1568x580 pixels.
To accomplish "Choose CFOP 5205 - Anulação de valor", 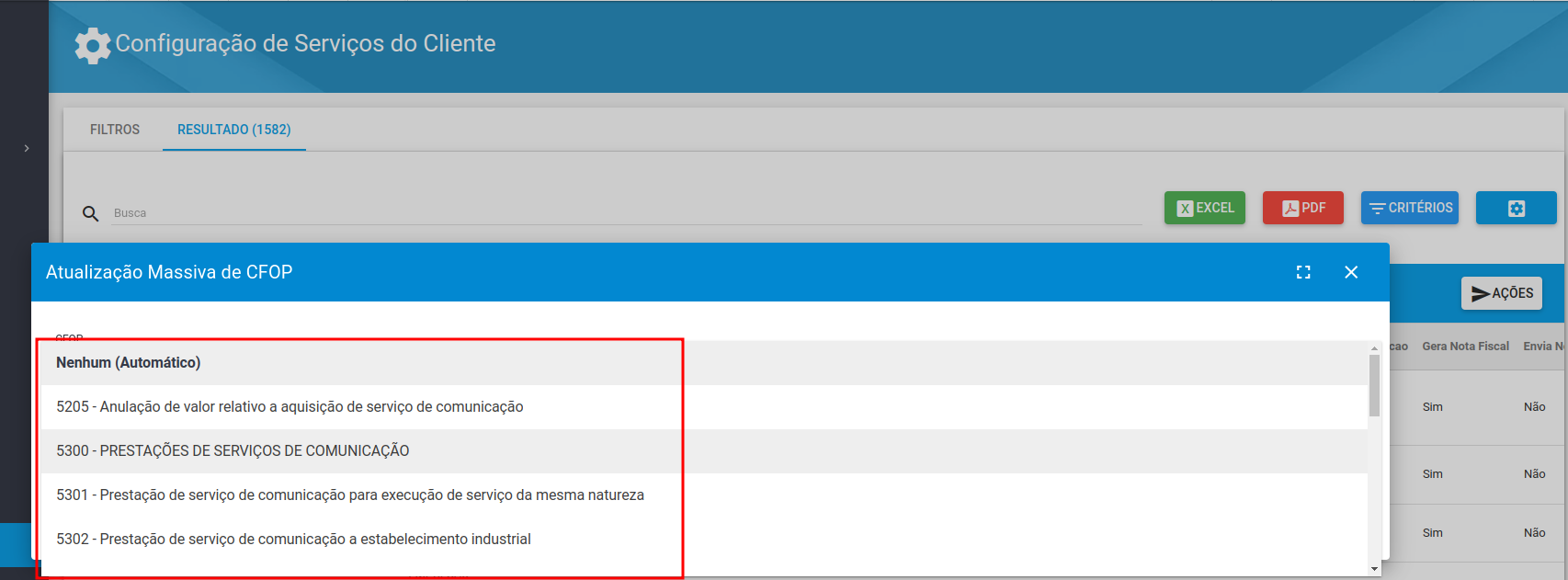I will tap(704, 407).
